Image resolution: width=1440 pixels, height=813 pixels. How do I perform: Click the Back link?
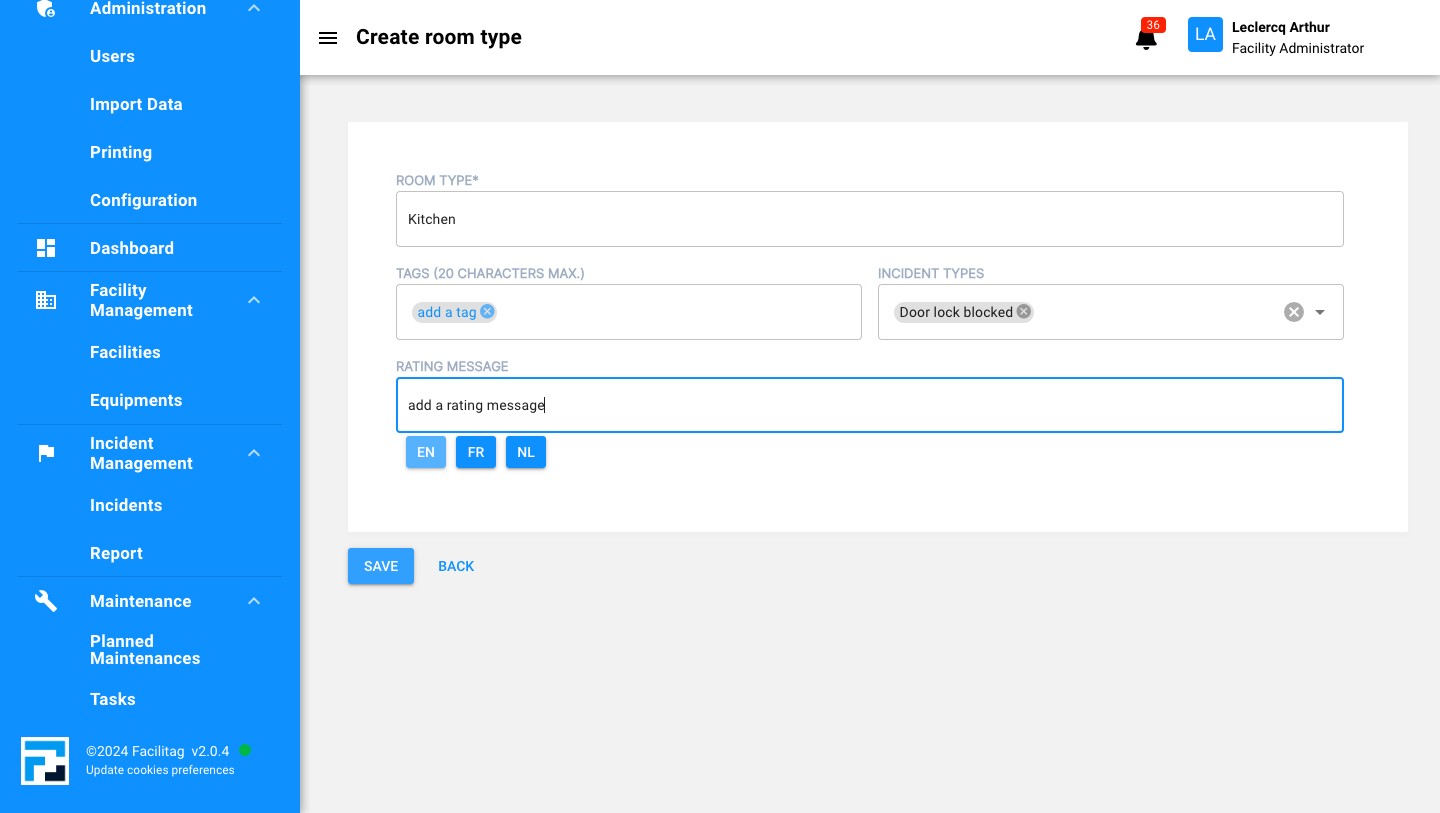pos(456,566)
